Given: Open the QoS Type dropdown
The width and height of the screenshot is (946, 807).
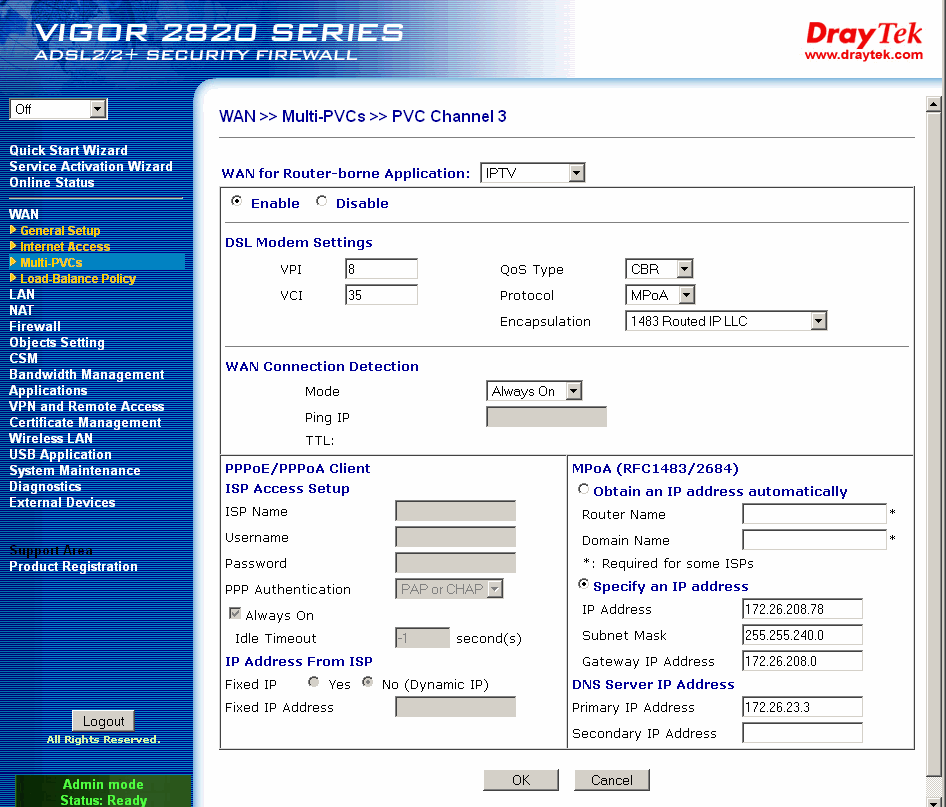Looking at the screenshot, I should click(659, 269).
